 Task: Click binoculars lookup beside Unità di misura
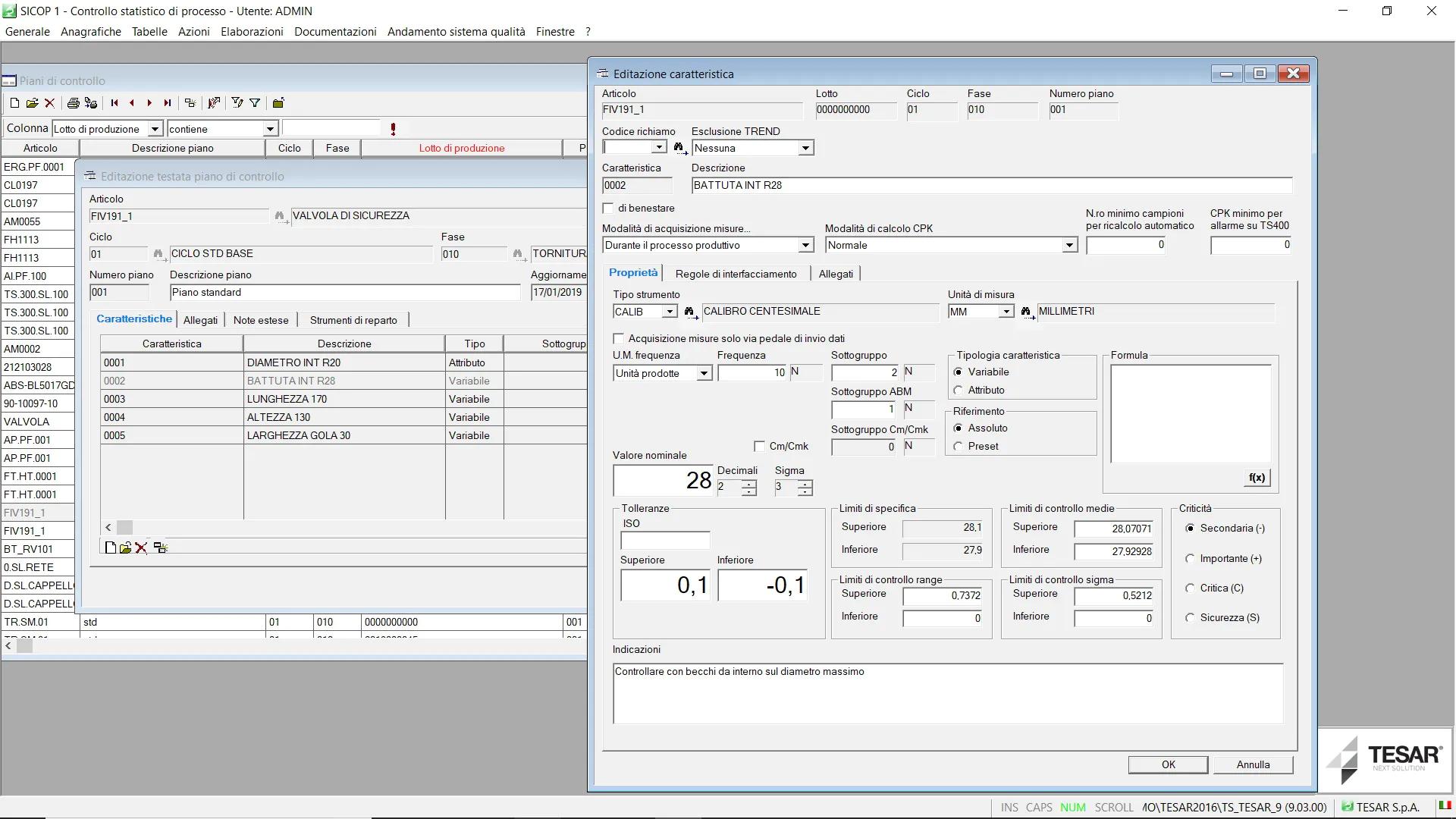(x=1026, y=312)
